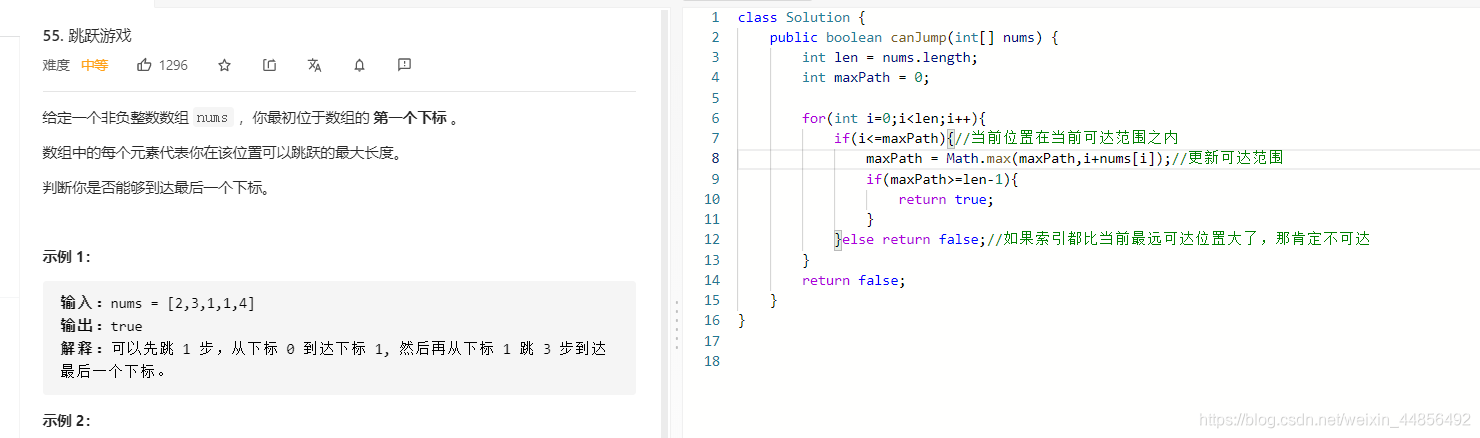Click the problem title 55. 跳跃游戏

(x=87, y=35)
